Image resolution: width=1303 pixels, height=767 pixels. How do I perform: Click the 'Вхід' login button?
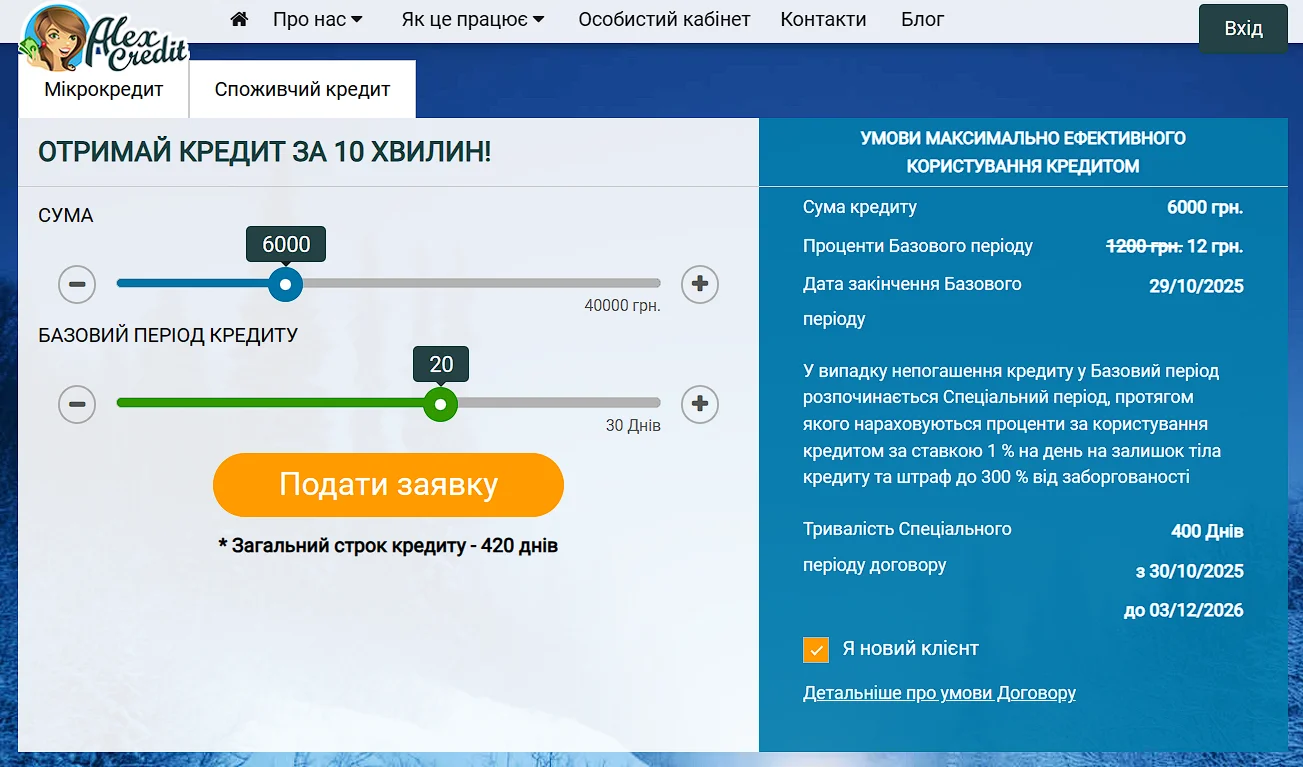click(1243, 28)
